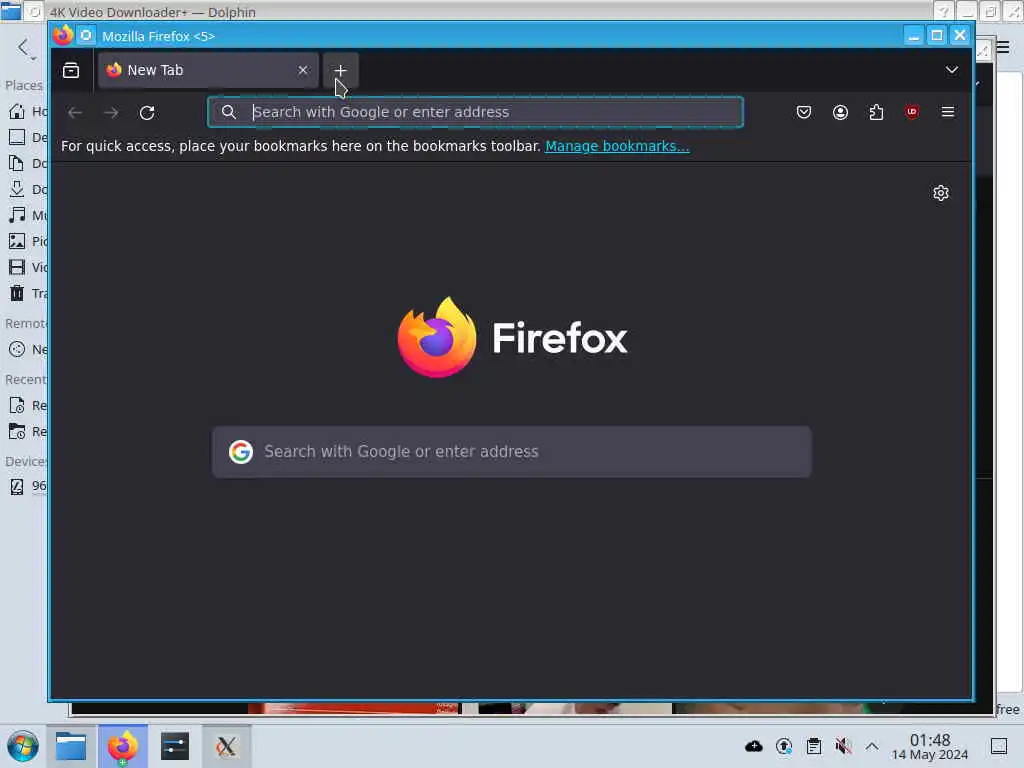Open Dolphin hamburger menu

1003,47
